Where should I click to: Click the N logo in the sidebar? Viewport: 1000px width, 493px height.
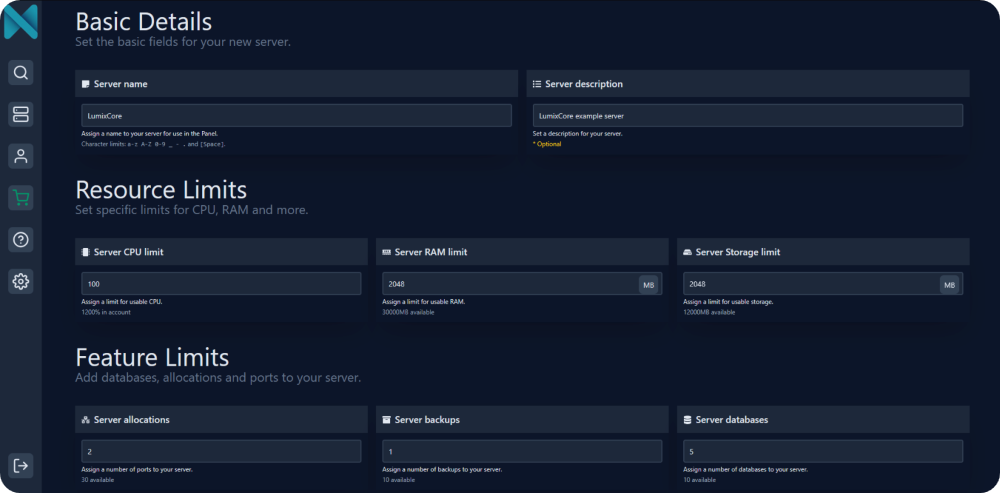click(x=20, y=21)
